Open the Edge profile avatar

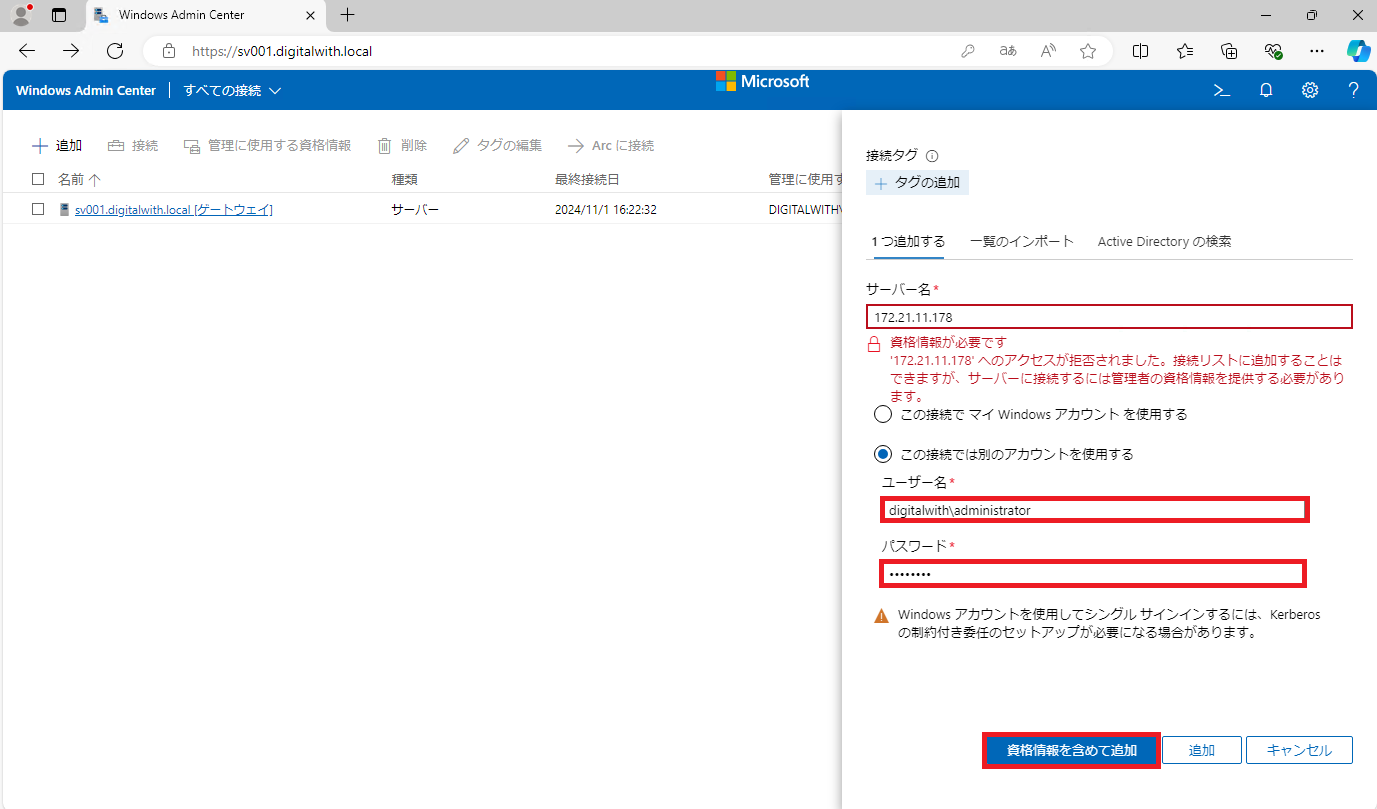21,15
